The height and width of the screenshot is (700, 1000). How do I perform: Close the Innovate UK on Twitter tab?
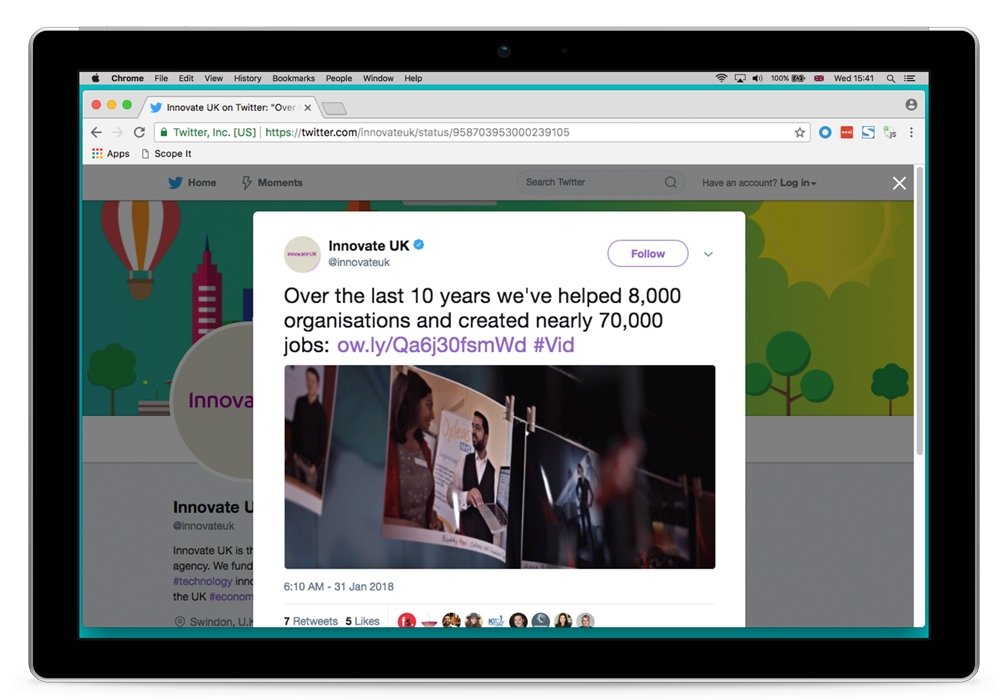(307, 108)
